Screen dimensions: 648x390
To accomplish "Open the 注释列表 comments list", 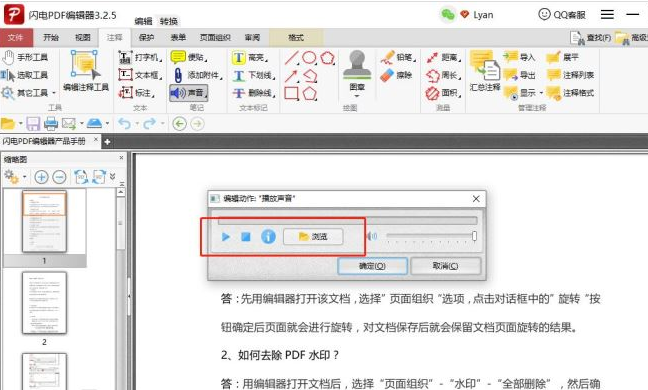I will [x=570, y=75].
